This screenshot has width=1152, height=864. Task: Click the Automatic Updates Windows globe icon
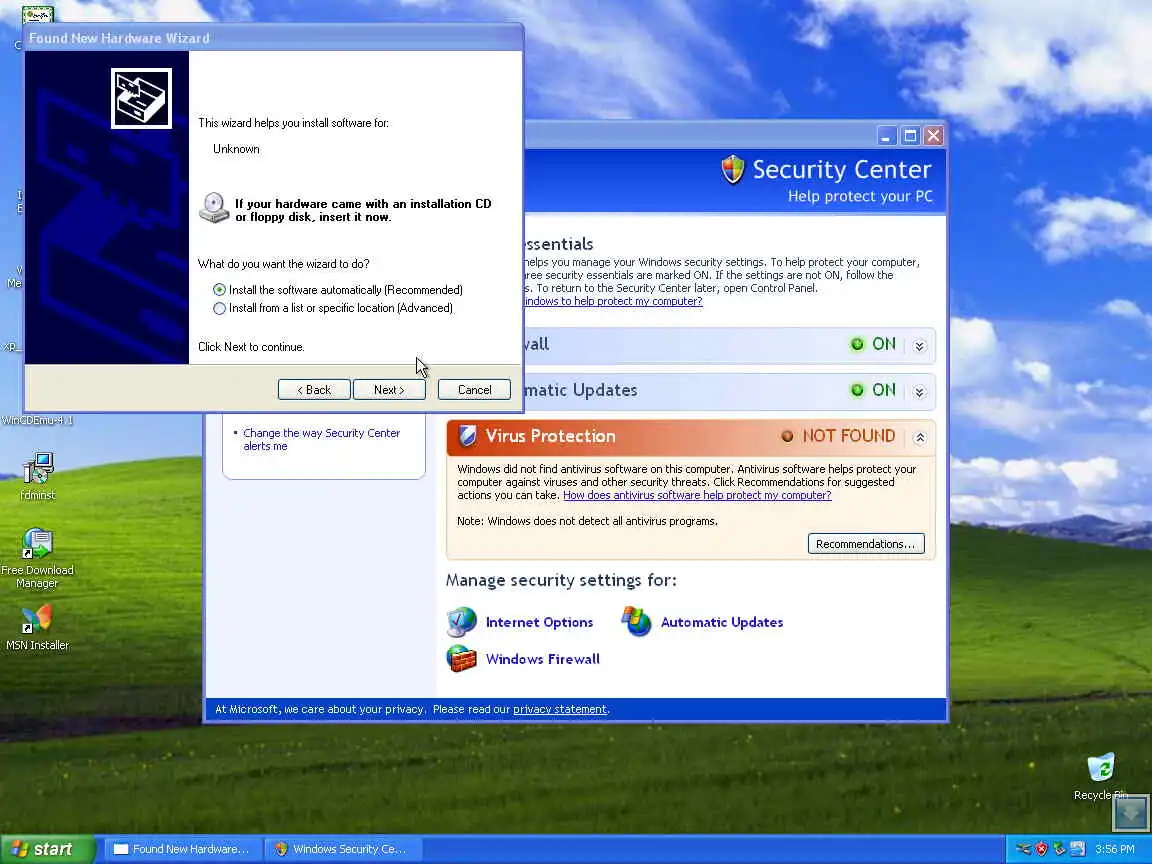click(x=636, y=622)
